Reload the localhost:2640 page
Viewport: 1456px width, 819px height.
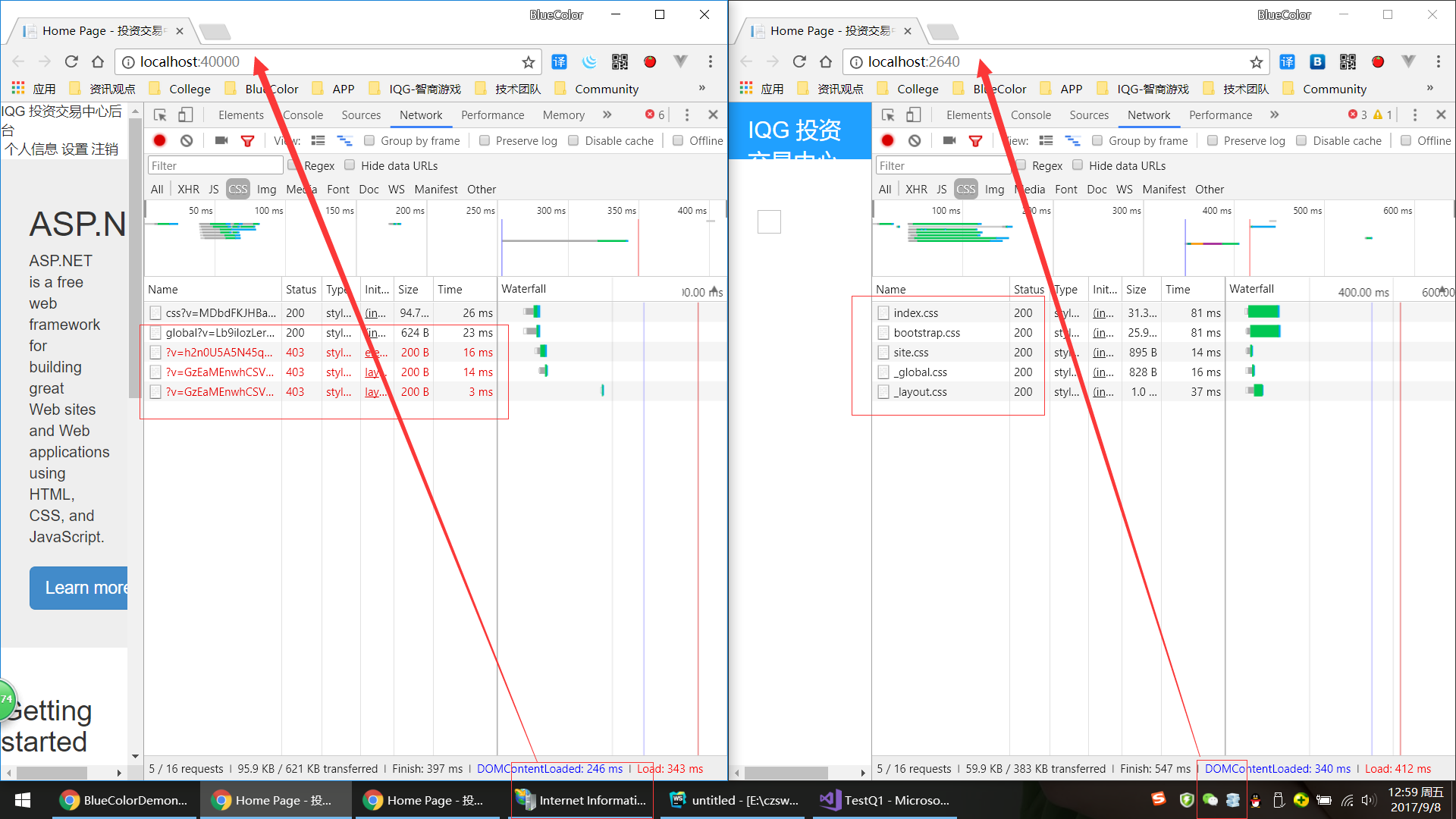[799, 61]
